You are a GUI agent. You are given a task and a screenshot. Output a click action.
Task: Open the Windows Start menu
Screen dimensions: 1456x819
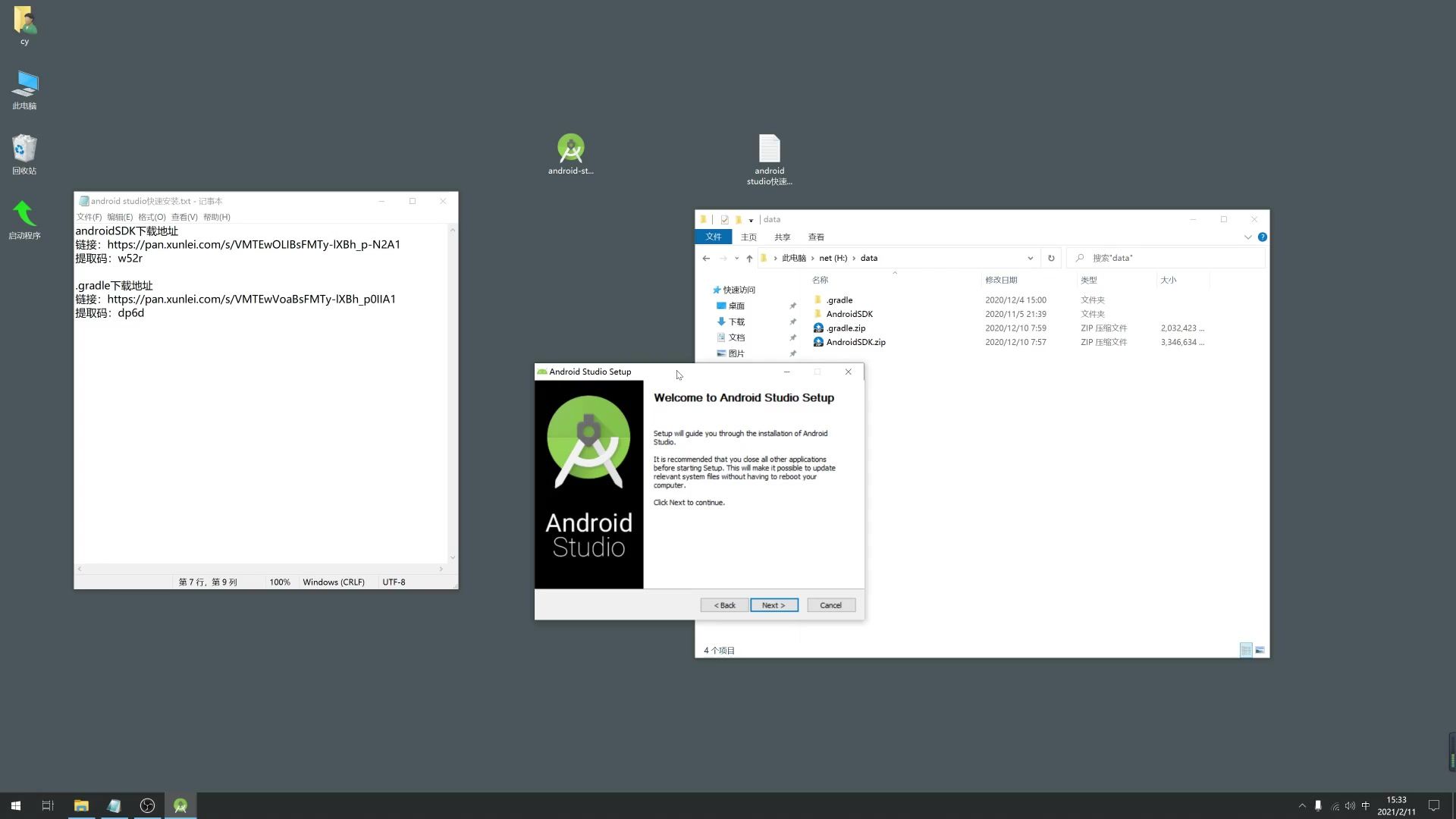click(x=16, y=805)
